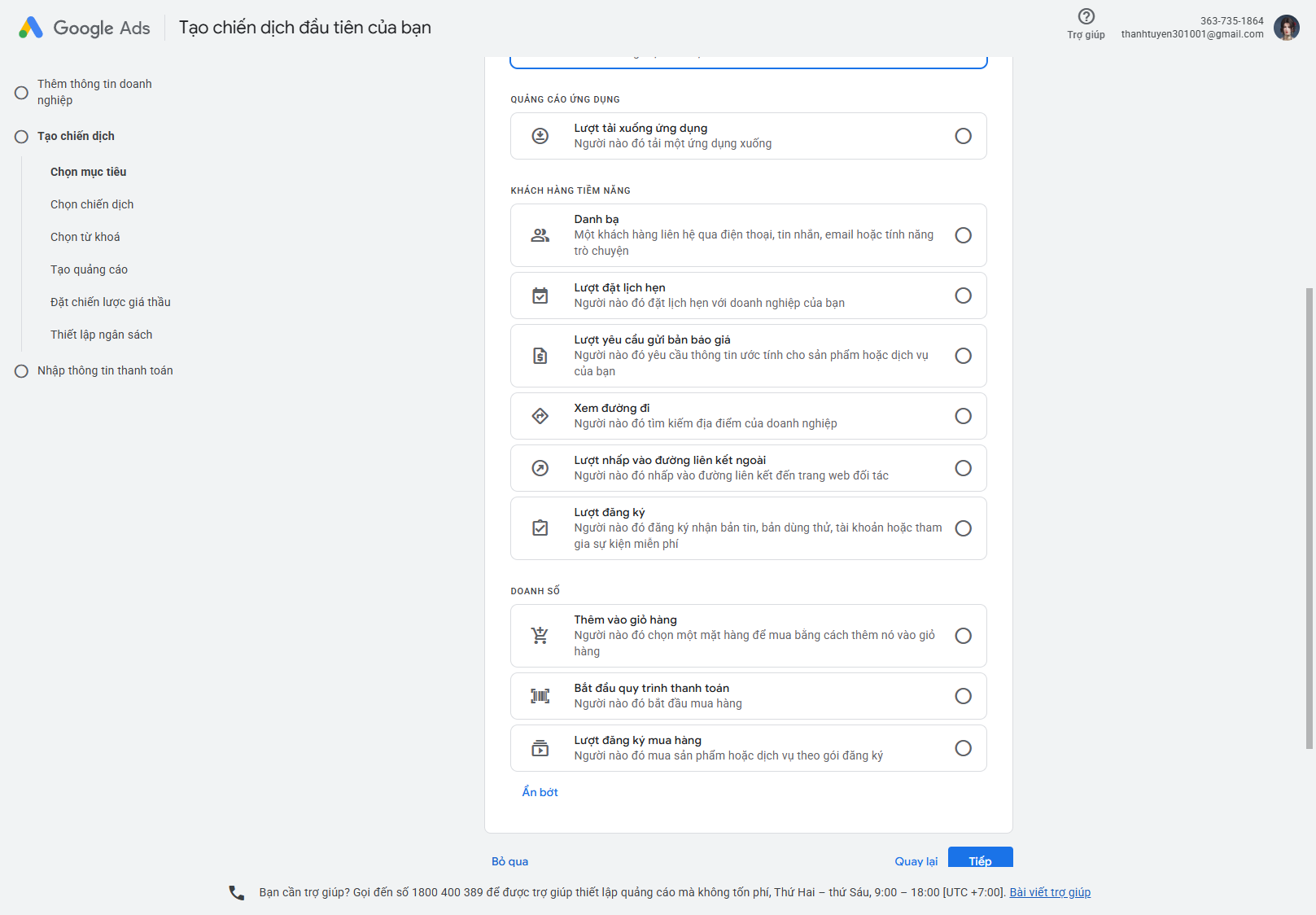This screenshot has width=1316, height=915.
Task: Click the Bỏ qua link
Action: coord(509,861)
